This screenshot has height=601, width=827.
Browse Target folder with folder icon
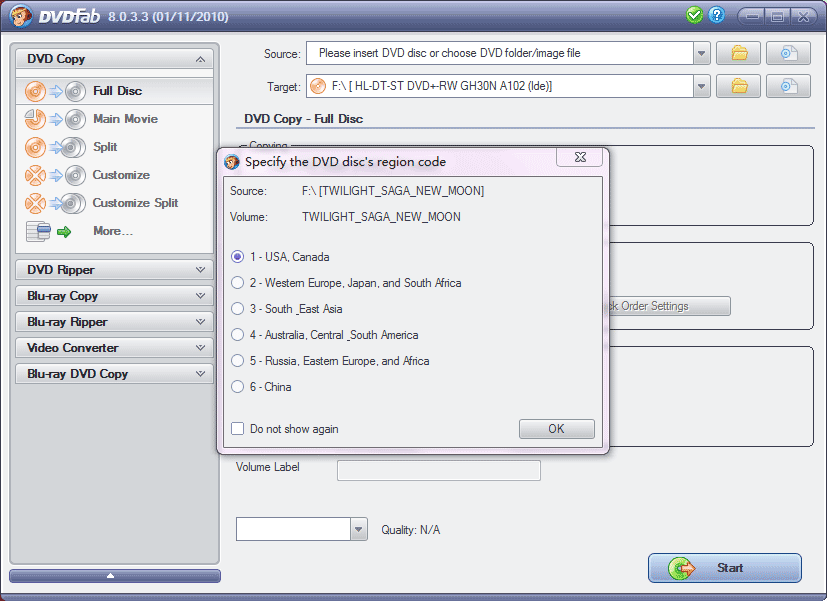[738, 86]
